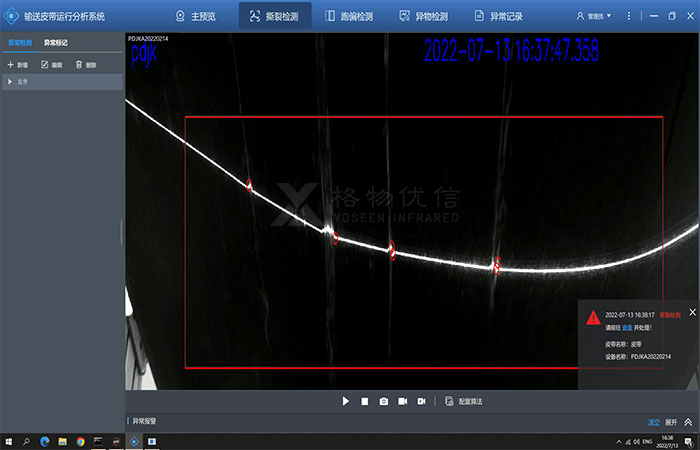This screenshot has width=700, height=450.
Task: Expand the alarm panel with double chevron
Action: click(x=688, y=422)
